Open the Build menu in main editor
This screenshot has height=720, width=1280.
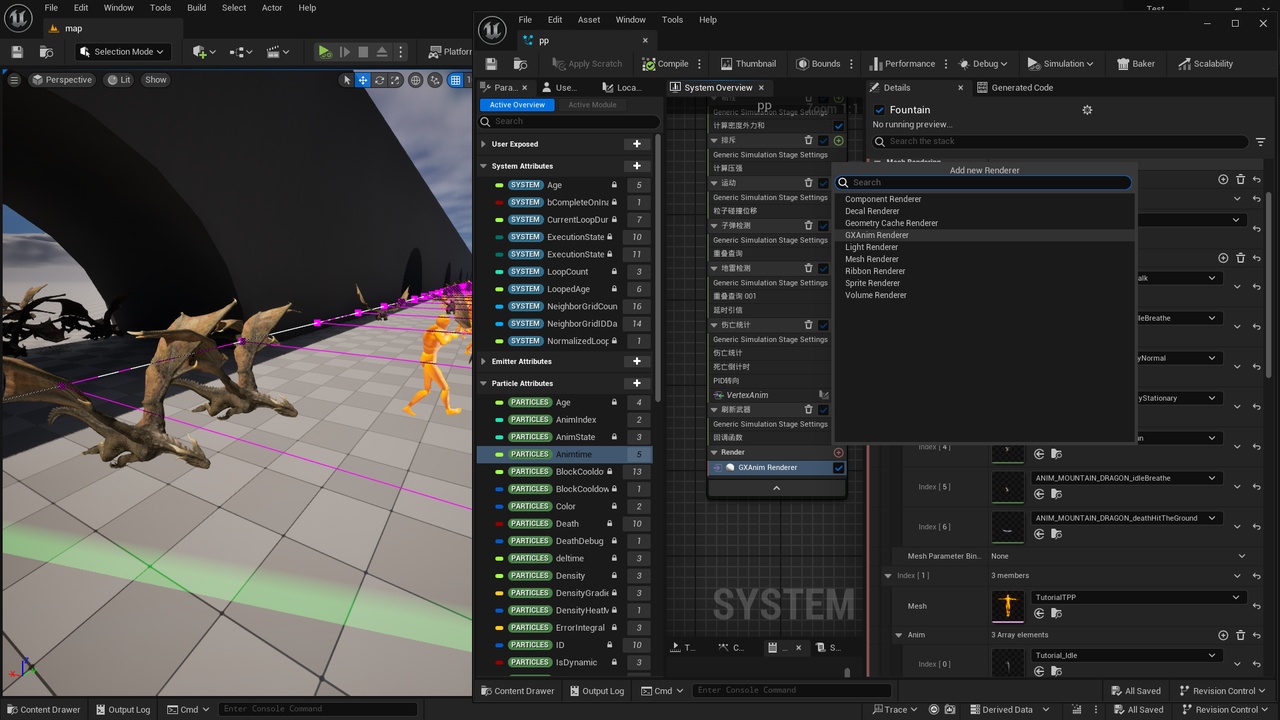tap(197, 7)
